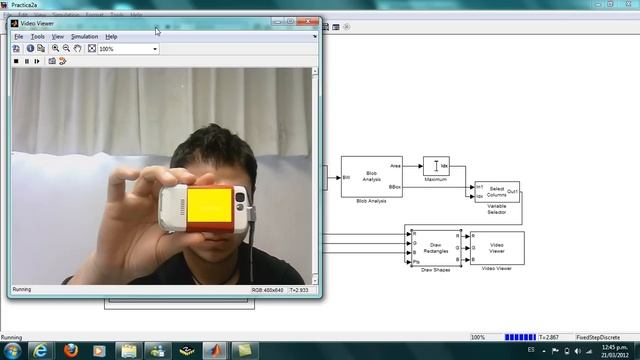
Task: Click the ES language indicator
Action: click(531, 350)
